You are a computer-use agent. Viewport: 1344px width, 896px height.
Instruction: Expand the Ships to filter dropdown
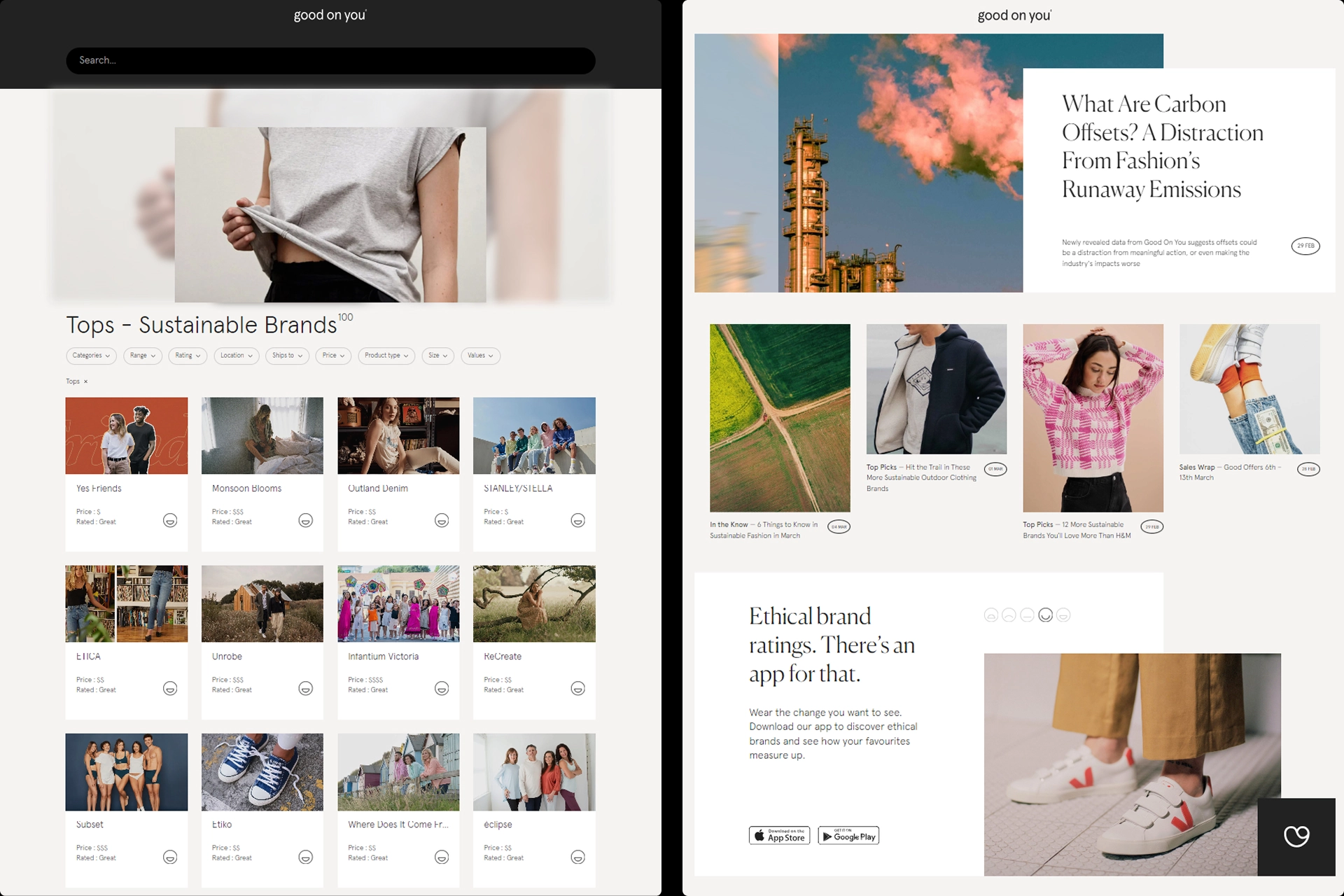(287, 356)
